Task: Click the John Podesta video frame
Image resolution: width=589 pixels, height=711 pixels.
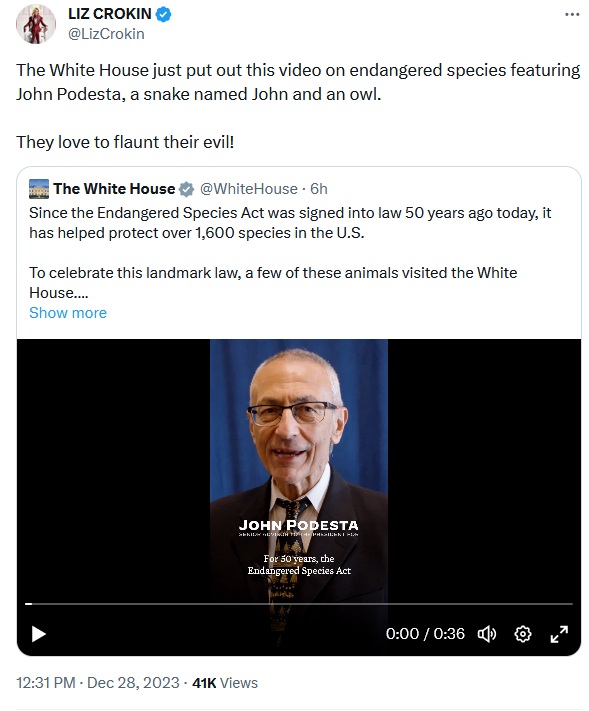Action: tap(299, 467)
